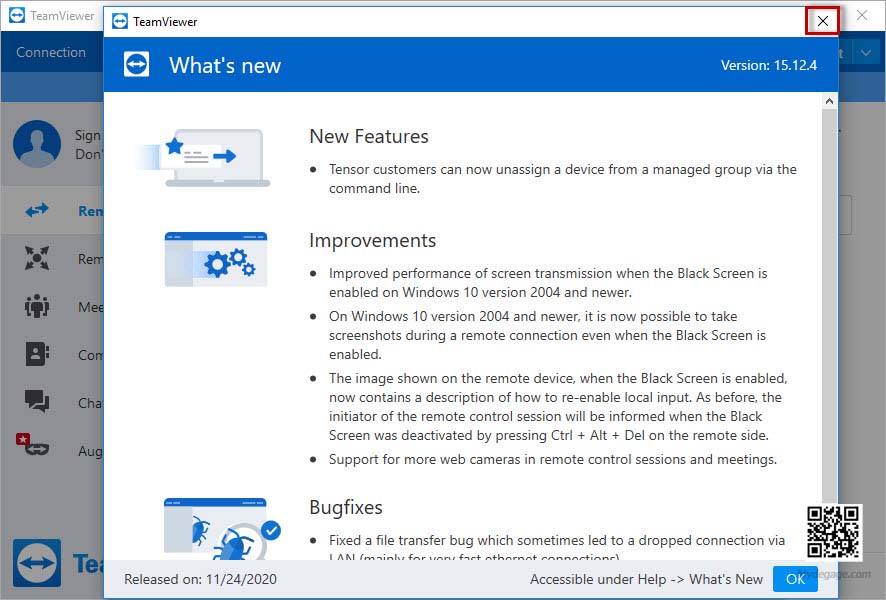Click the TeamViewer logo beside What's new header
886x600 pixels.
(137, 64)
